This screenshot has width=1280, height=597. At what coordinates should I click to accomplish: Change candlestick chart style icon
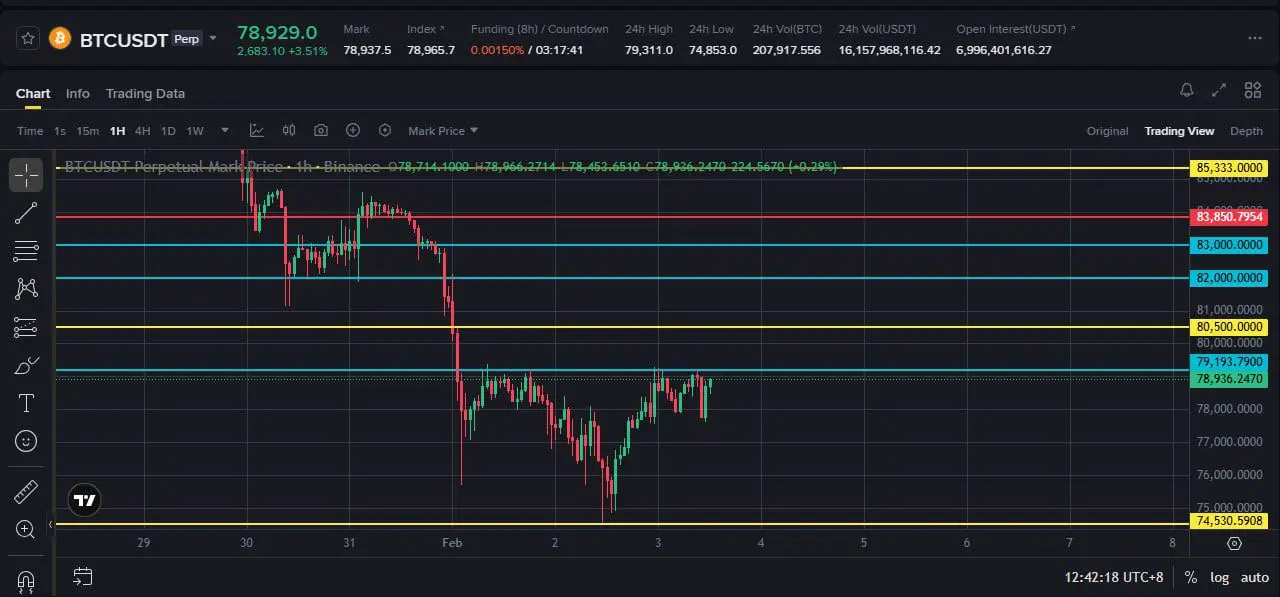(x=289, y=130)
